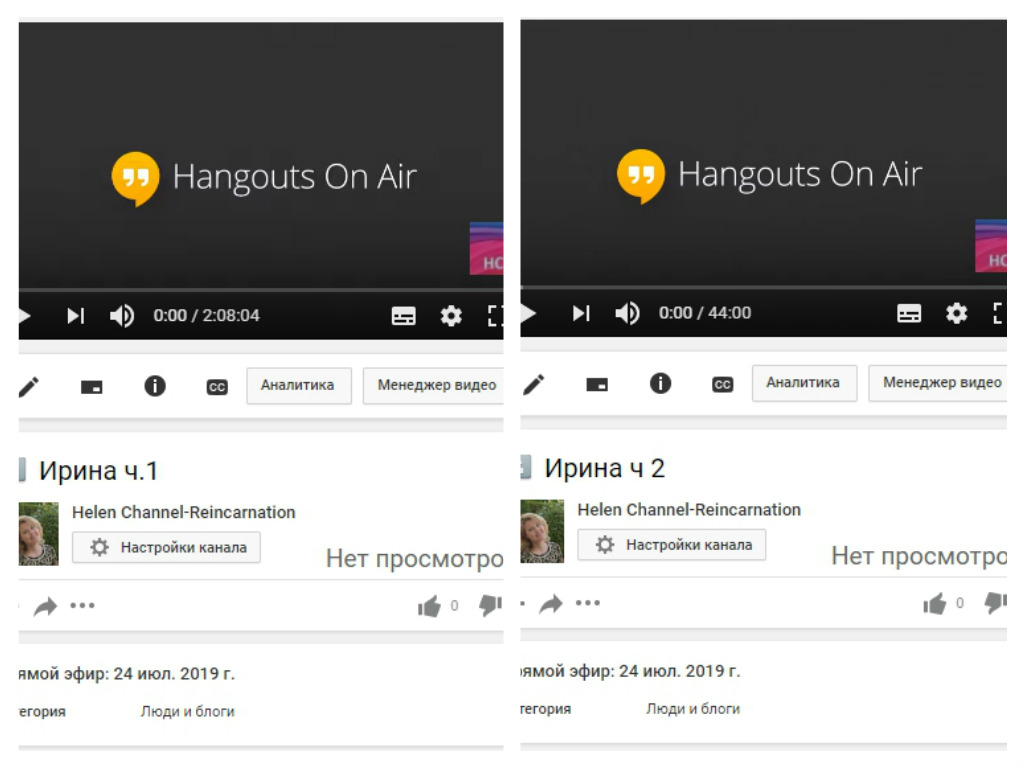Open Настройки канала for the Ирина ч 2 video
Image resolution: width=1023 pixels, height=767 pixels.
click(x=671, y=545)
